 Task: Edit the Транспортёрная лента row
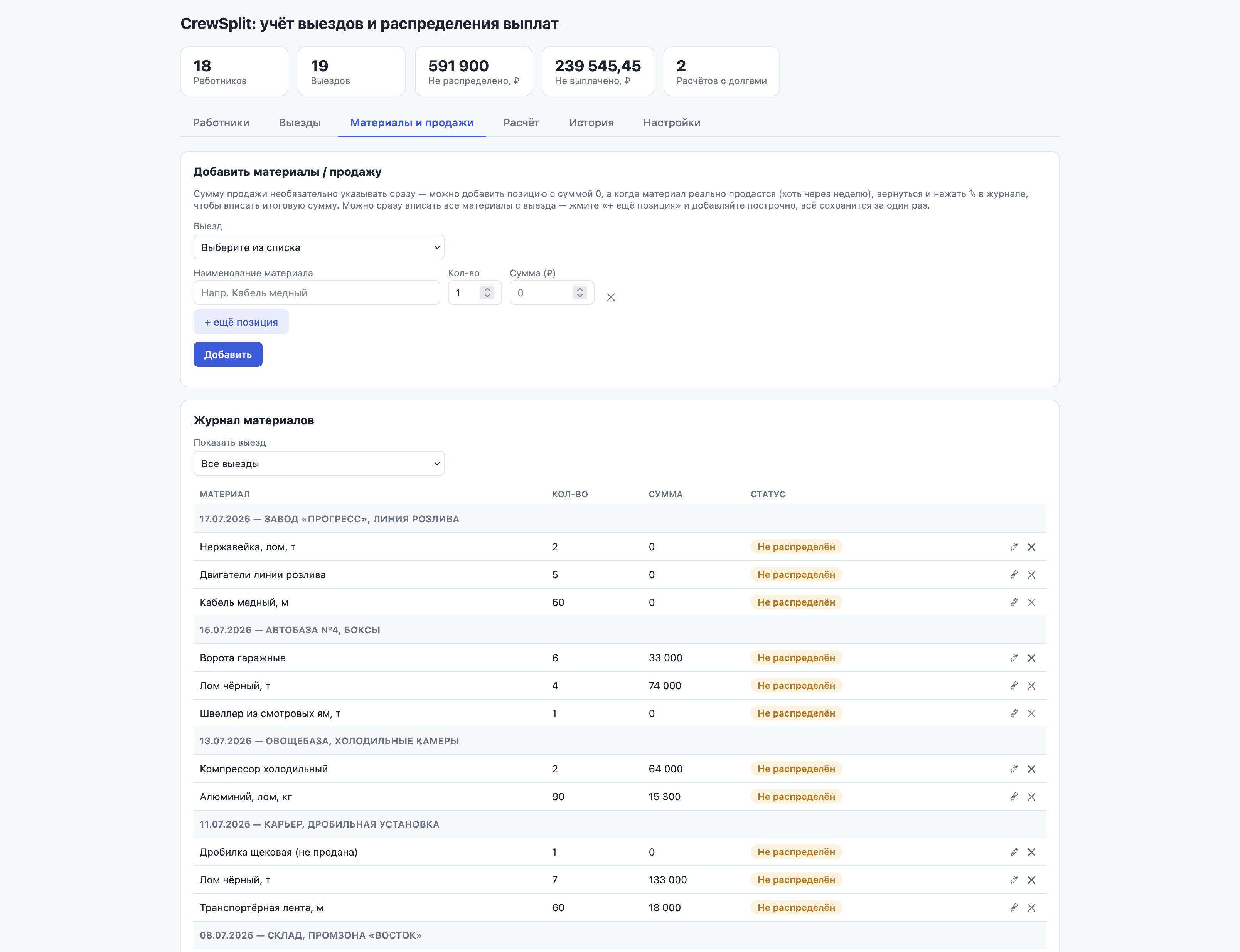tap(1014, 908)
